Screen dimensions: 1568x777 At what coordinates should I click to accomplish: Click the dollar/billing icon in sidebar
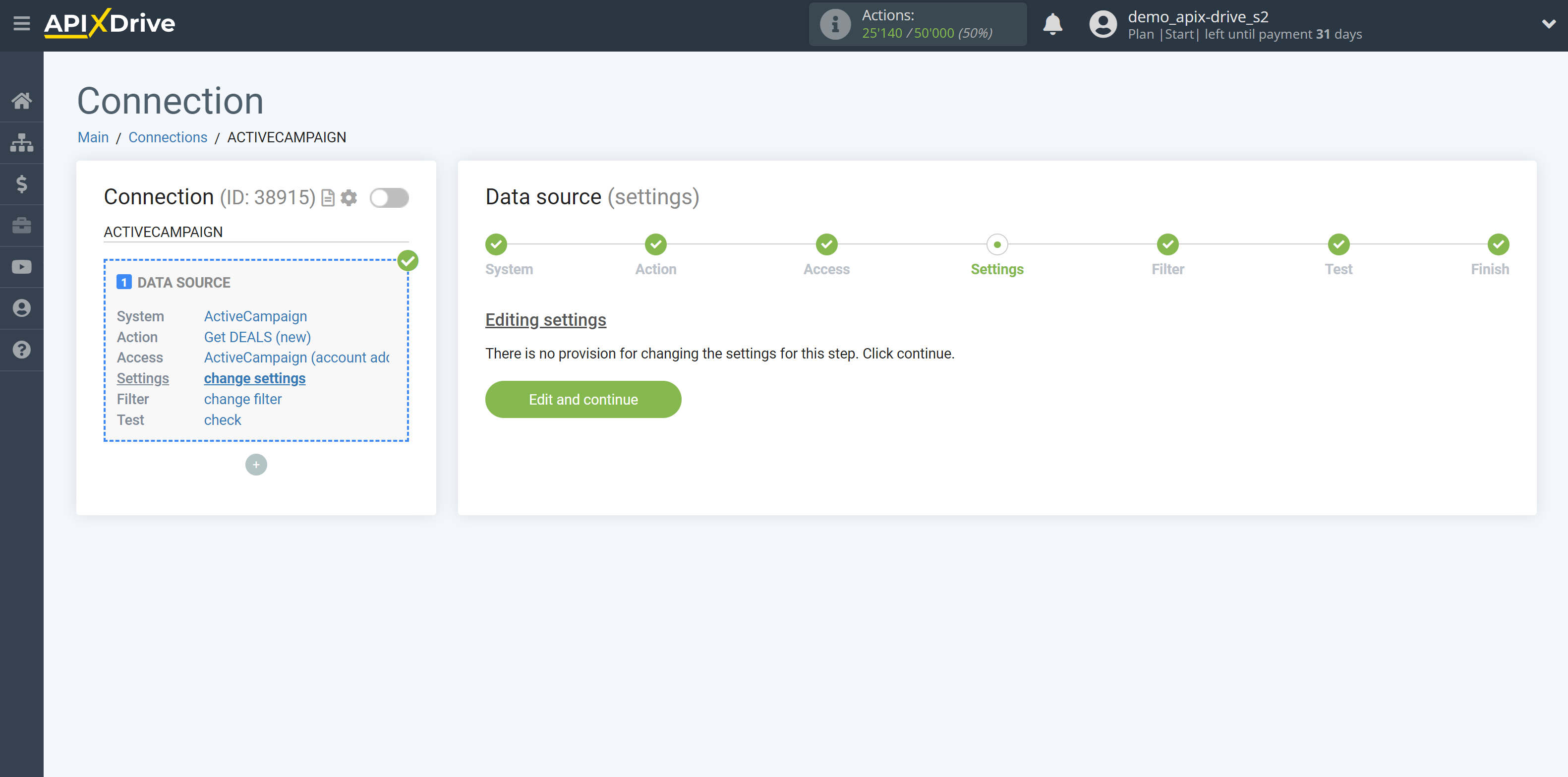22,184
